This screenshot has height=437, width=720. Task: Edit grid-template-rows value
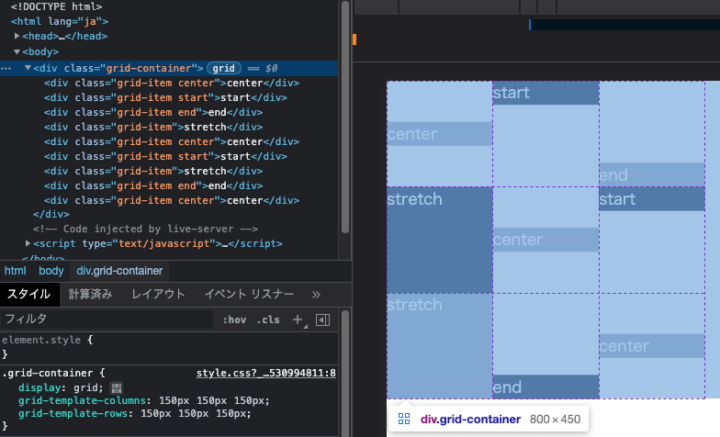pos(196,414)
